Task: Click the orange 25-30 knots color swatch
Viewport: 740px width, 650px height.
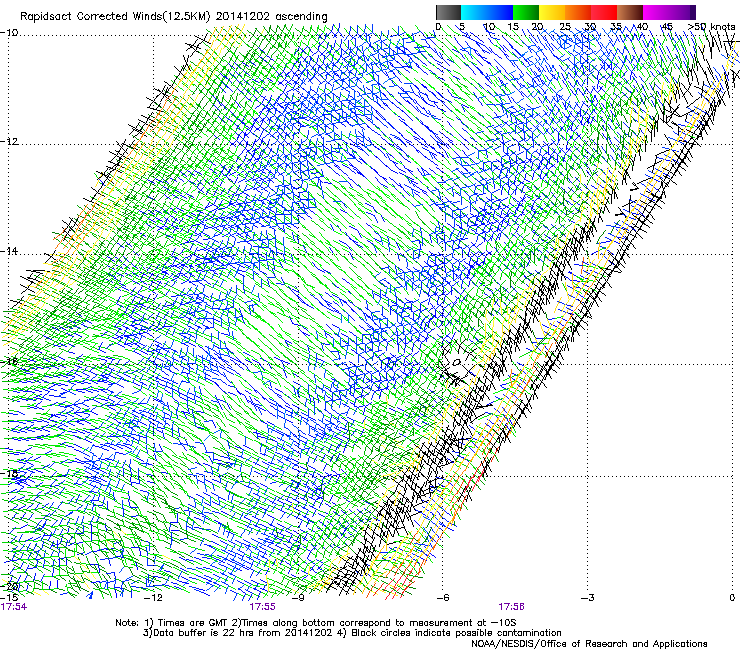Action: tap(578, 12)
